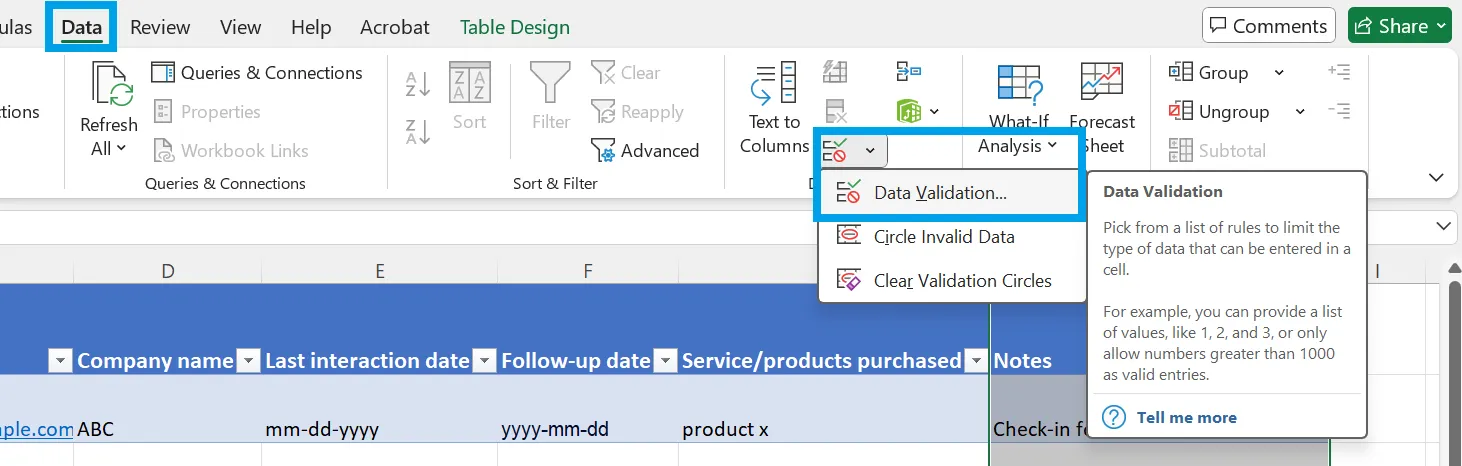Image resolution: width=1462 pixels, height=466 pixels.
Task: Sort A to Z ascending
Action: [x=418, y=83]
